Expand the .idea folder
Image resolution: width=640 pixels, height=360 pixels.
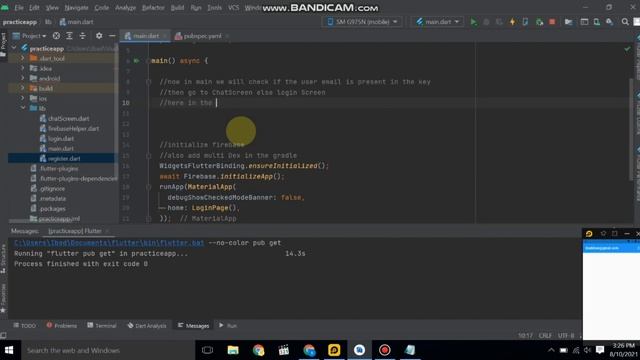pos(23,68)
